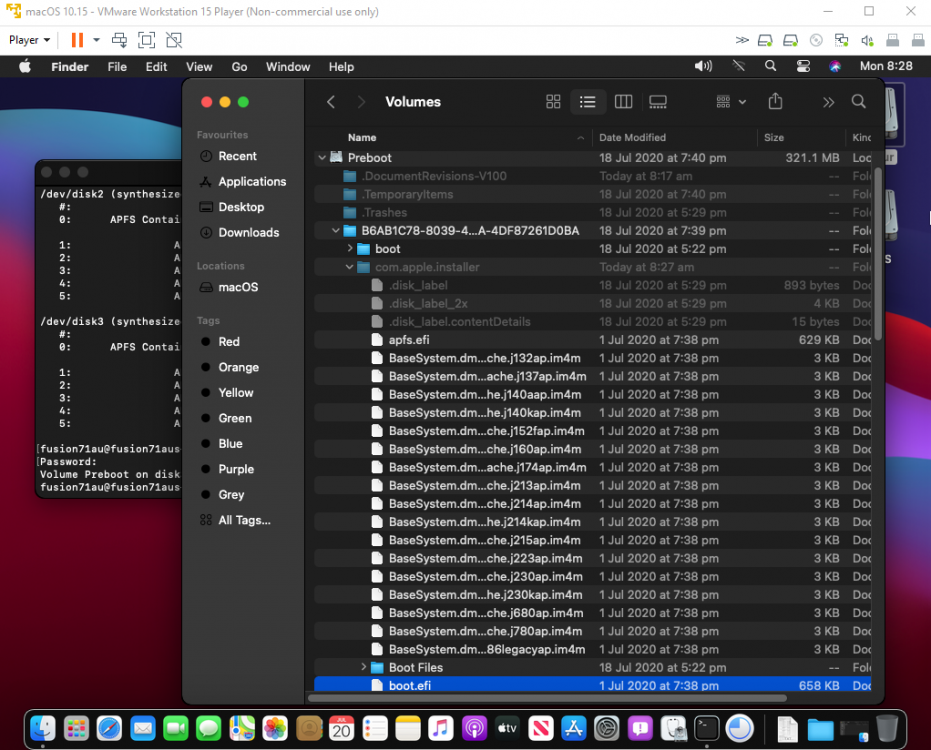
Task: Open the Help menu
Action: pos(341,67)
